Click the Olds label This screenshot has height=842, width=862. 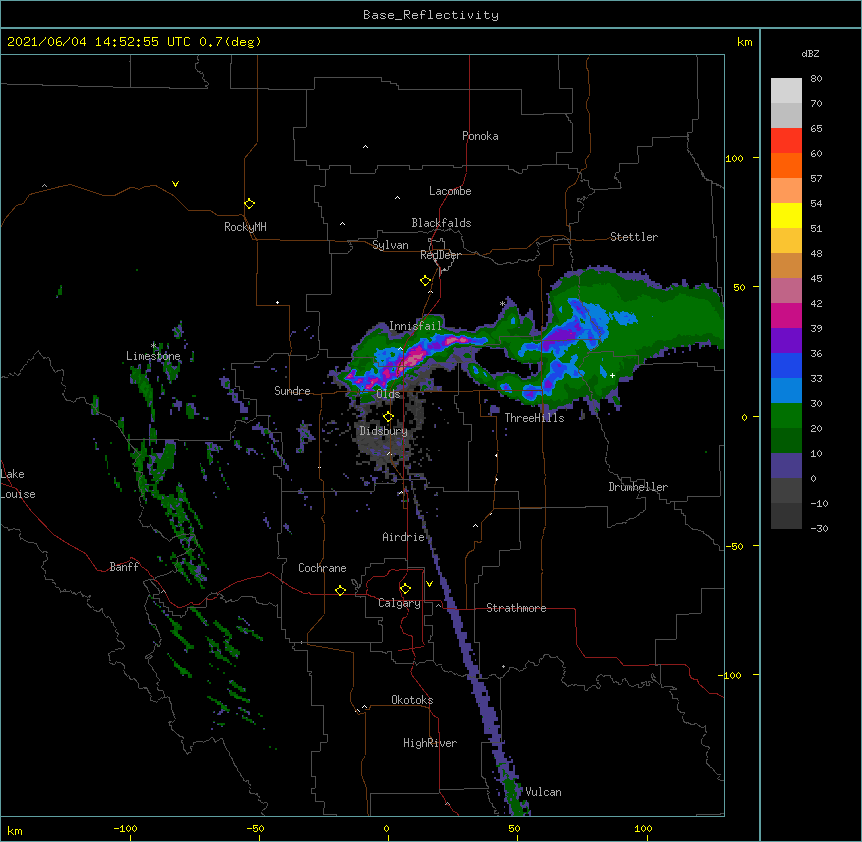(388, 394)
